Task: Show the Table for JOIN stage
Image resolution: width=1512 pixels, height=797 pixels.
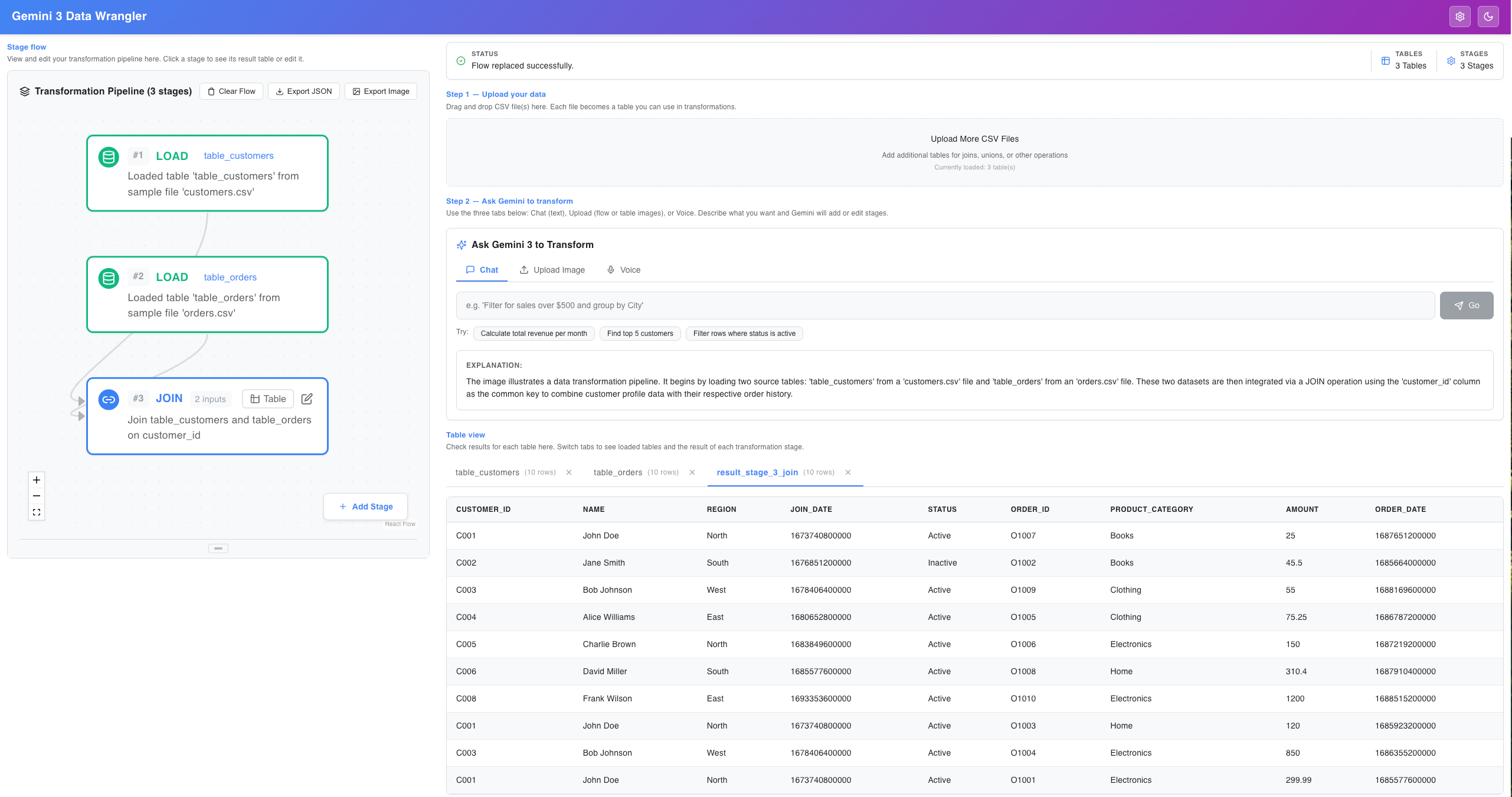Action: 268,399
